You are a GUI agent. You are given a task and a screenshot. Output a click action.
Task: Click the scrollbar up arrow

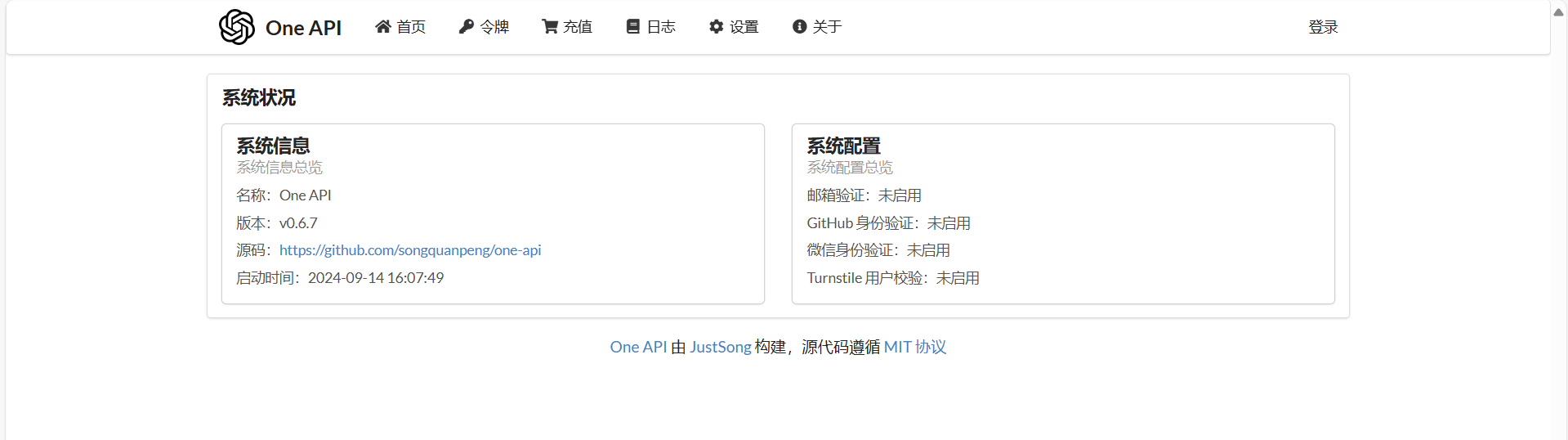click(1559, 11)
